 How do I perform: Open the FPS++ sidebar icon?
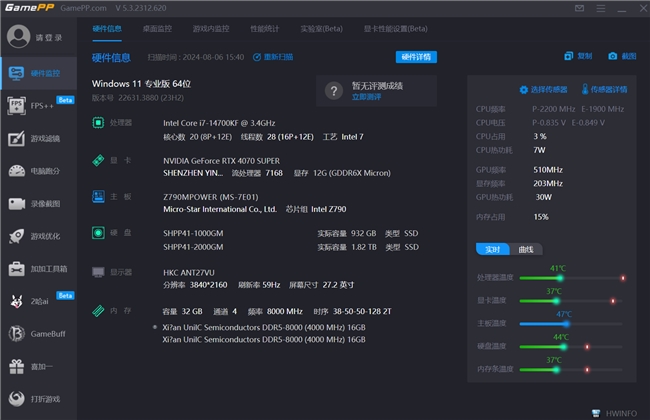pos(16,105)
